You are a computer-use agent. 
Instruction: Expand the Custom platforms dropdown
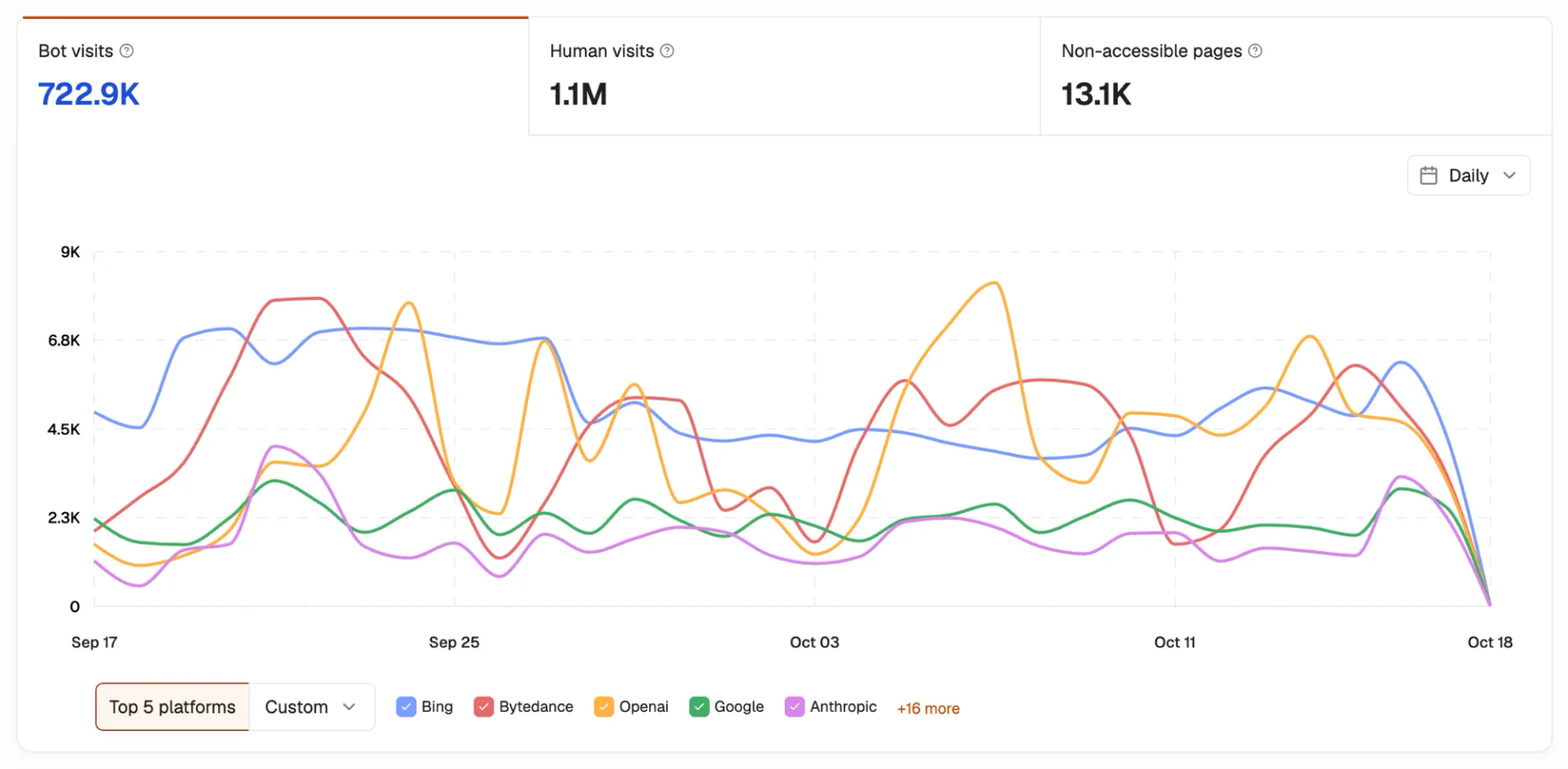311,707
